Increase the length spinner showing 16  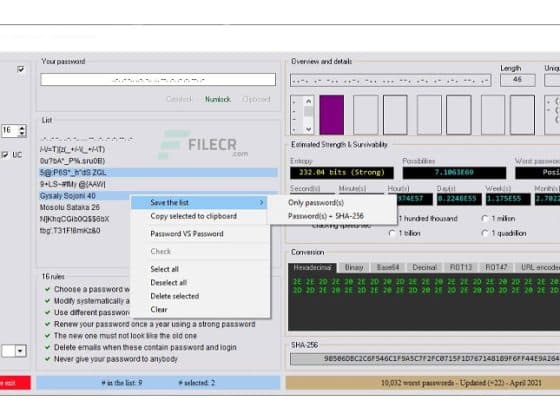click(22, 128)
